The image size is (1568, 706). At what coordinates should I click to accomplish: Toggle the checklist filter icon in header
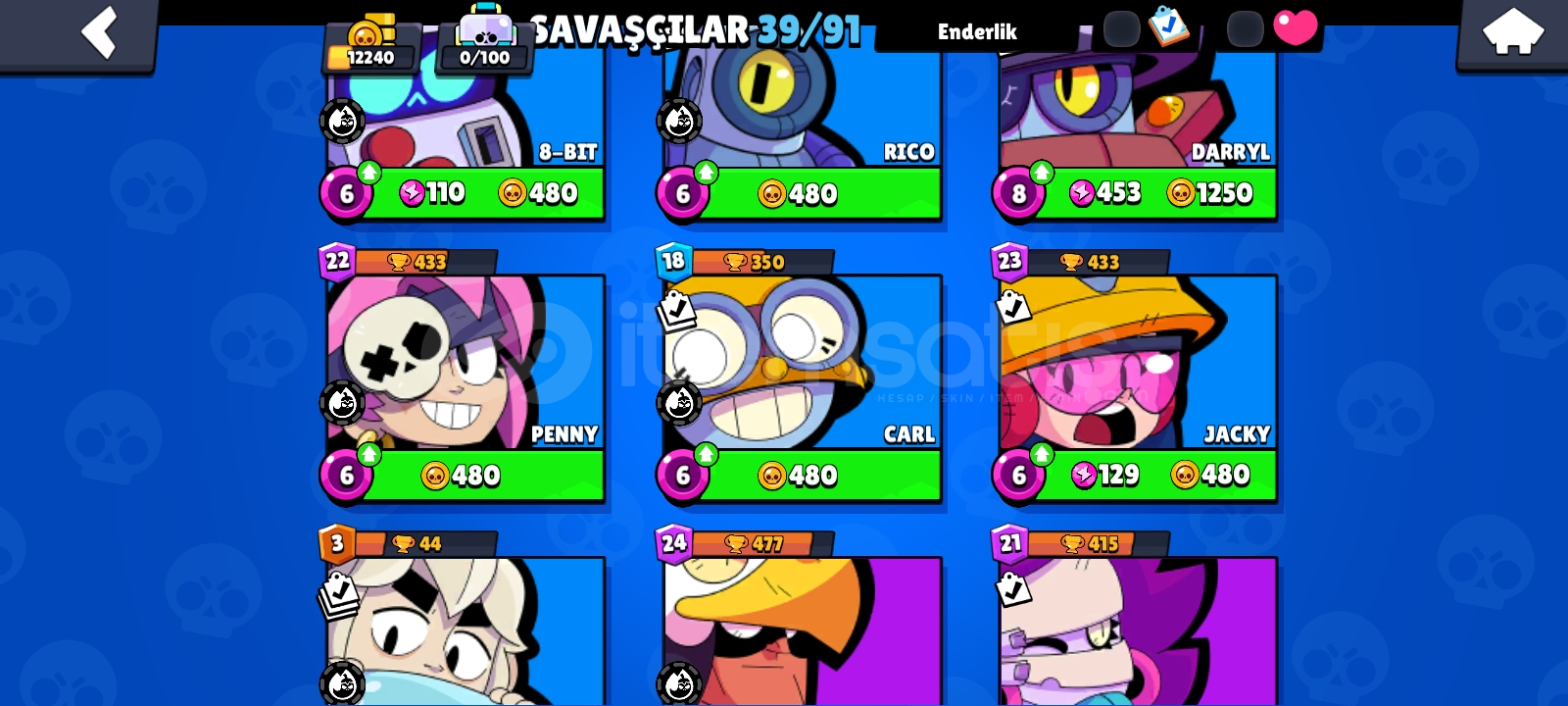pos(1168,26)
